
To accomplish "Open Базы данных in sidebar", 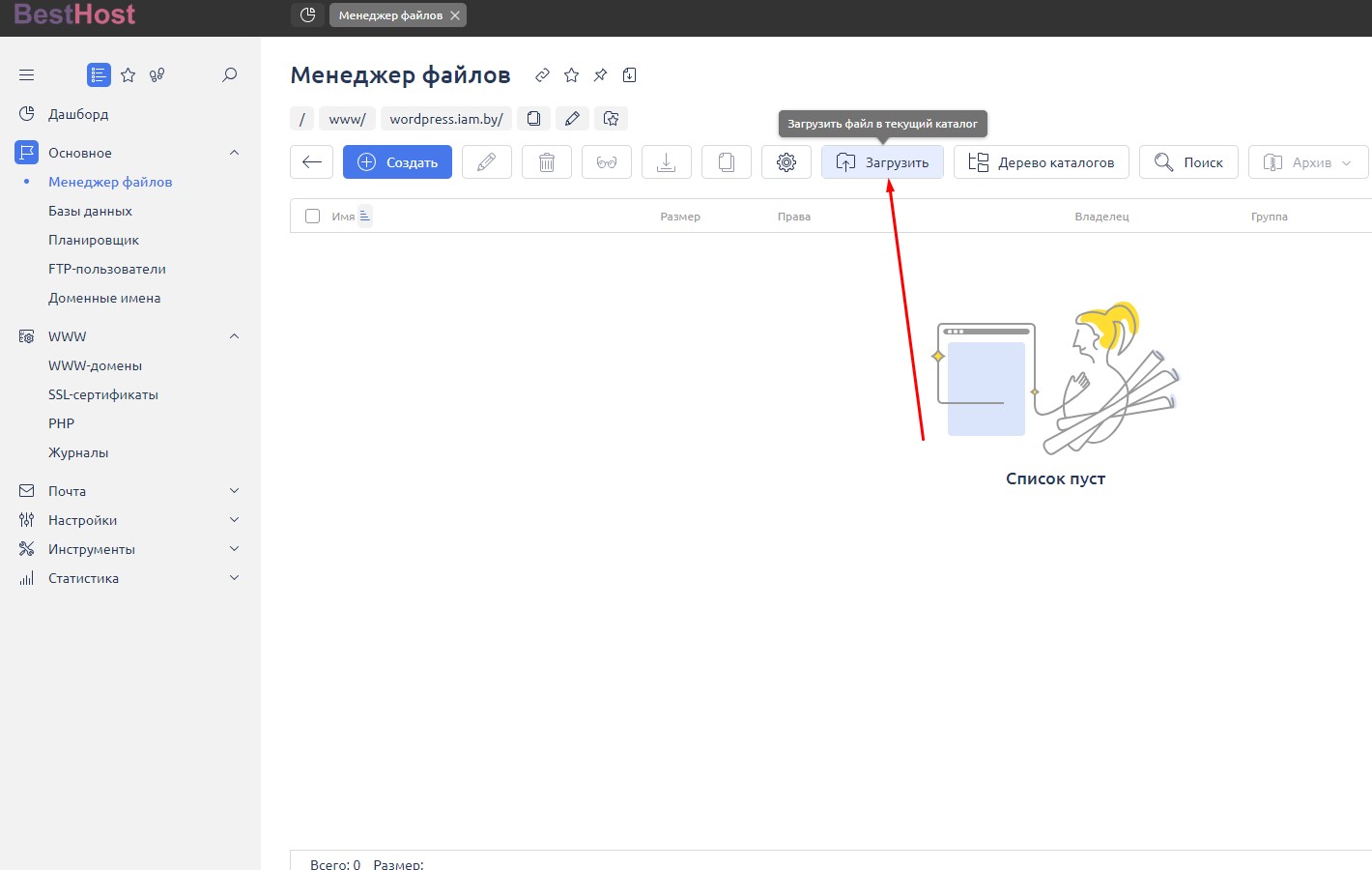I will click(90, 211).
